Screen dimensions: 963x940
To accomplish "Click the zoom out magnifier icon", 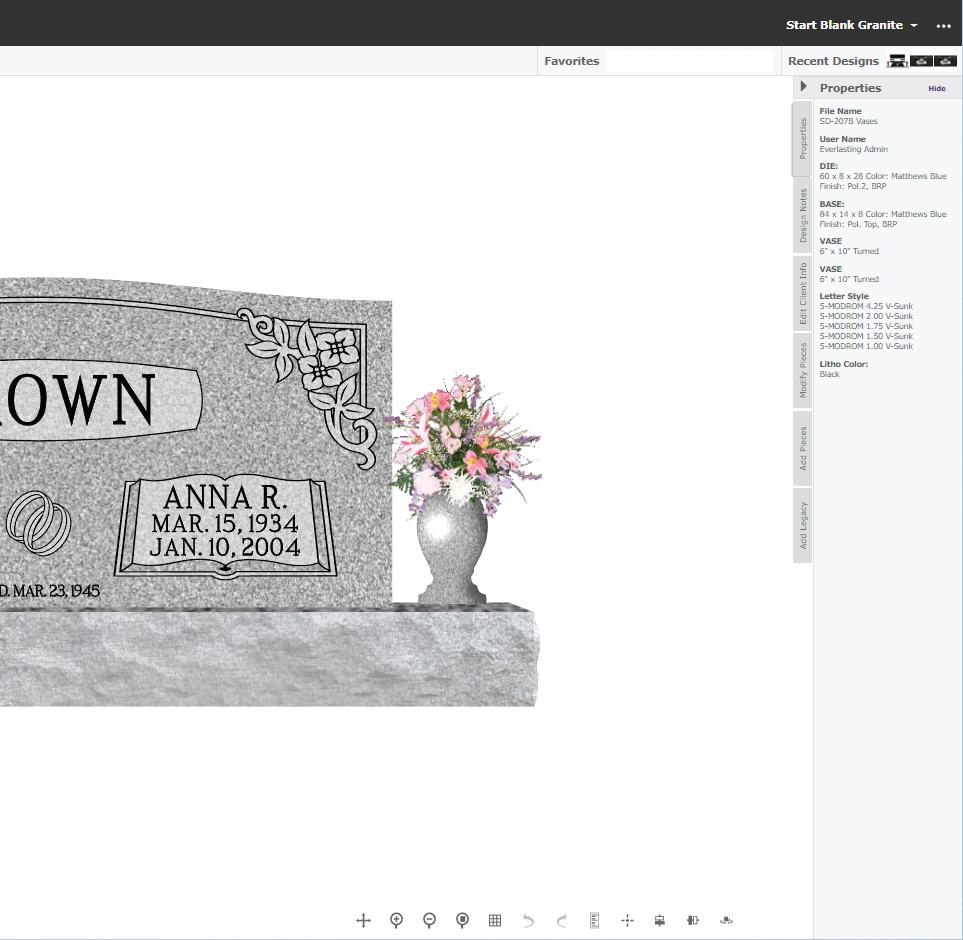I will click(x=429, y=920).
